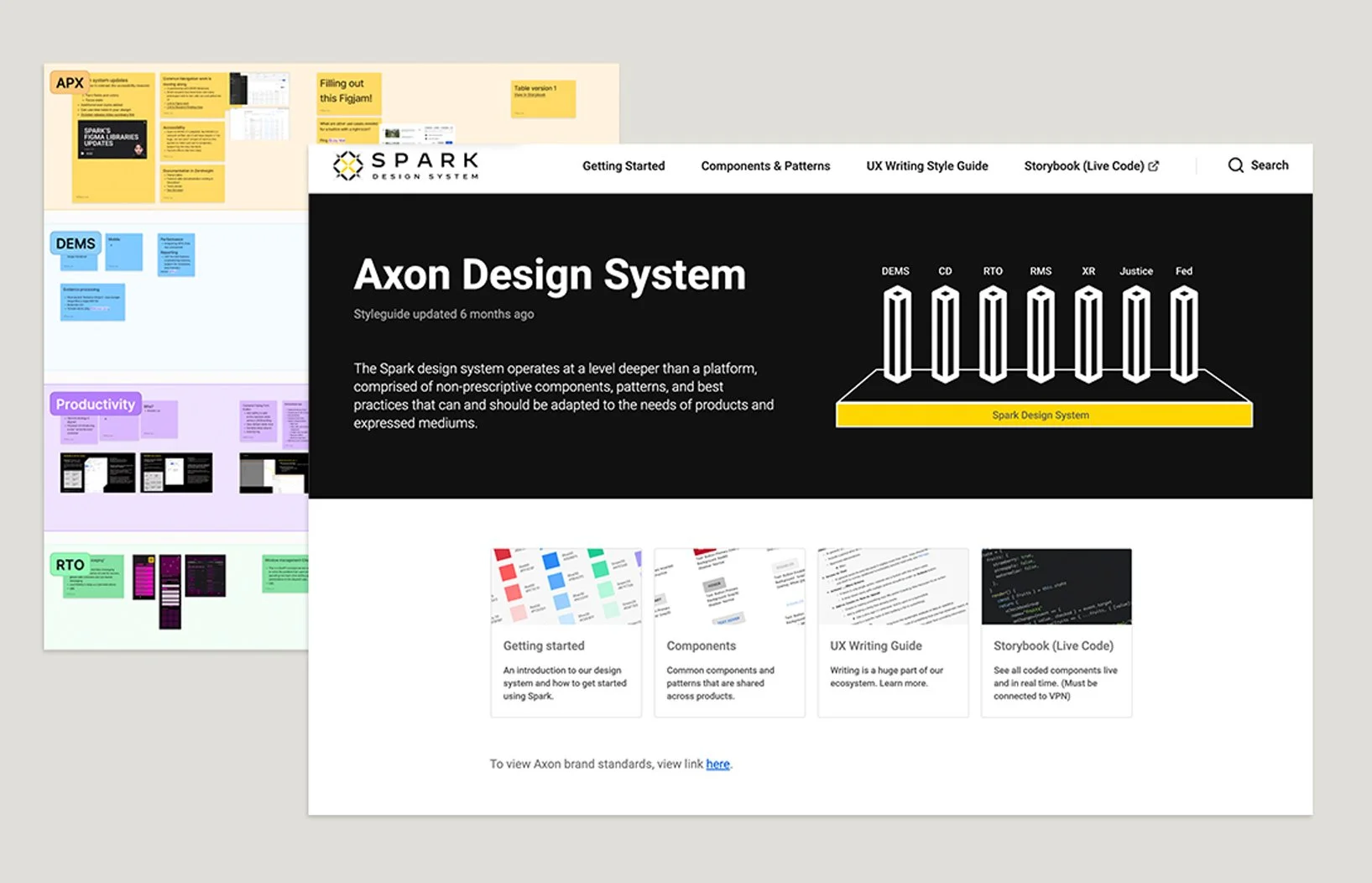
Task: Click the tall magenta mobile screen in RTO row
Action: [170, 592]
